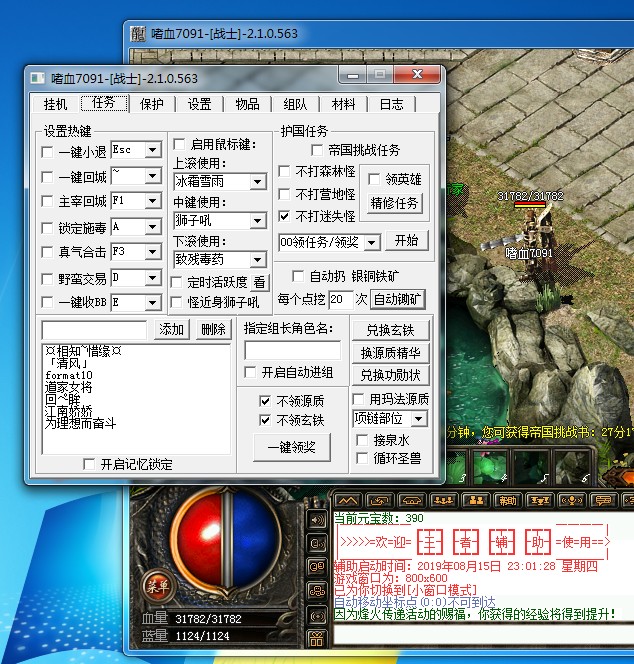Expand the 致残毒药 scroll-down dropdown
Viewport: 634px width, 664px height.
pyautogui.click(x=257, y=260)
